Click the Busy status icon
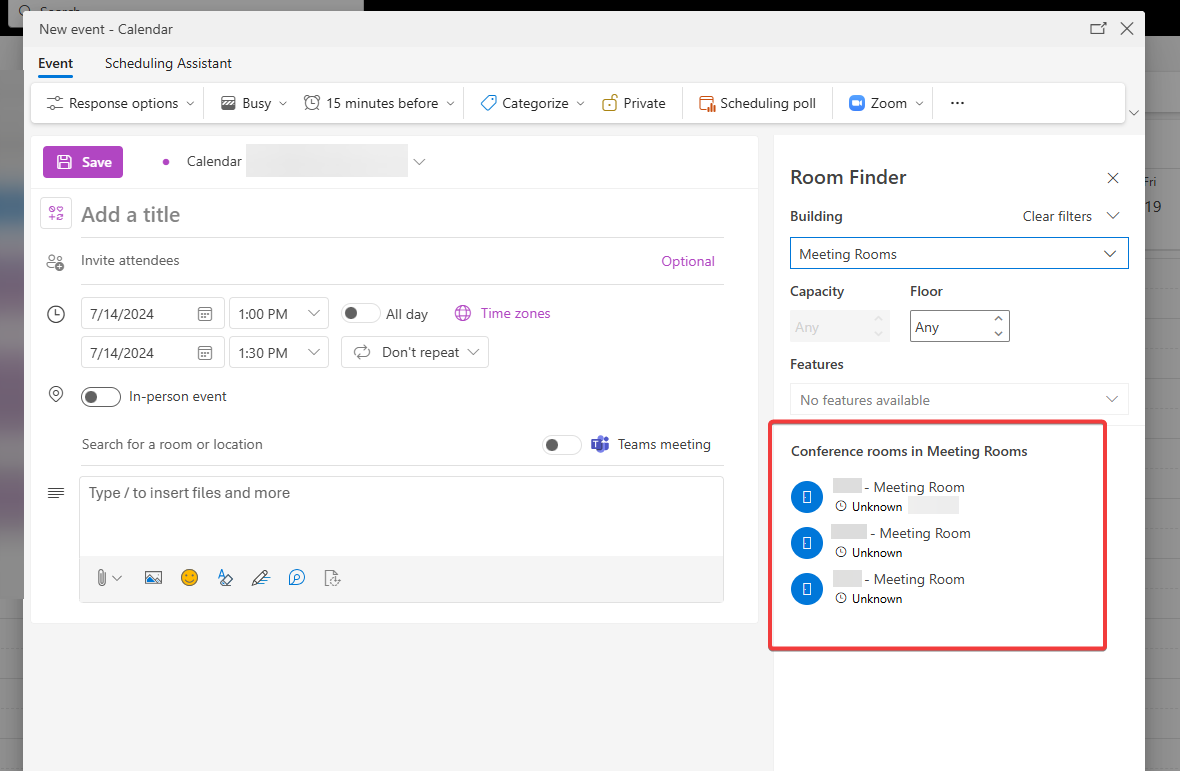 tap(228, 103)
